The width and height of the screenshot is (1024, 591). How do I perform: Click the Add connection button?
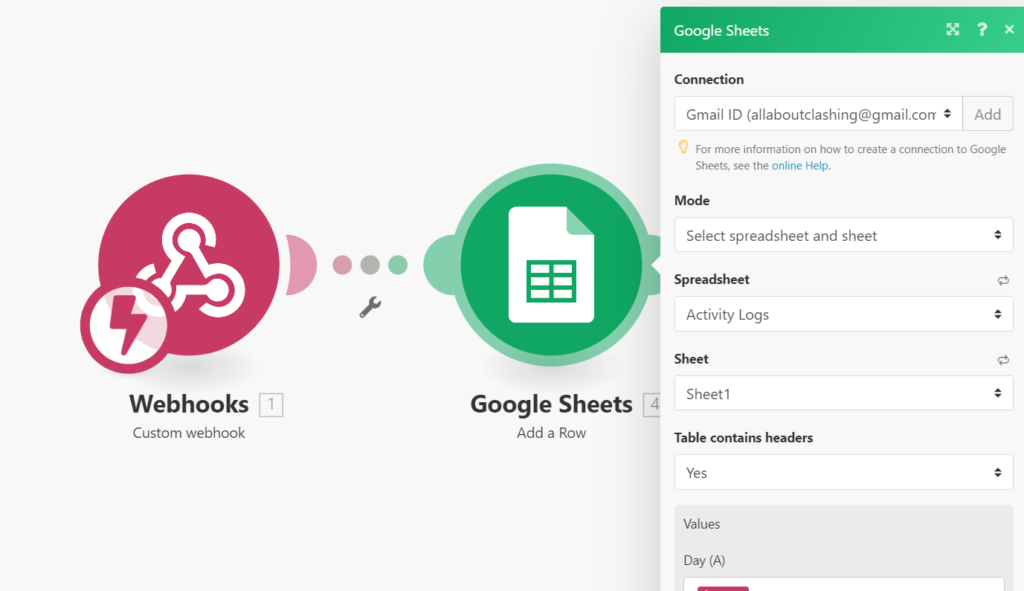[987, 114]
